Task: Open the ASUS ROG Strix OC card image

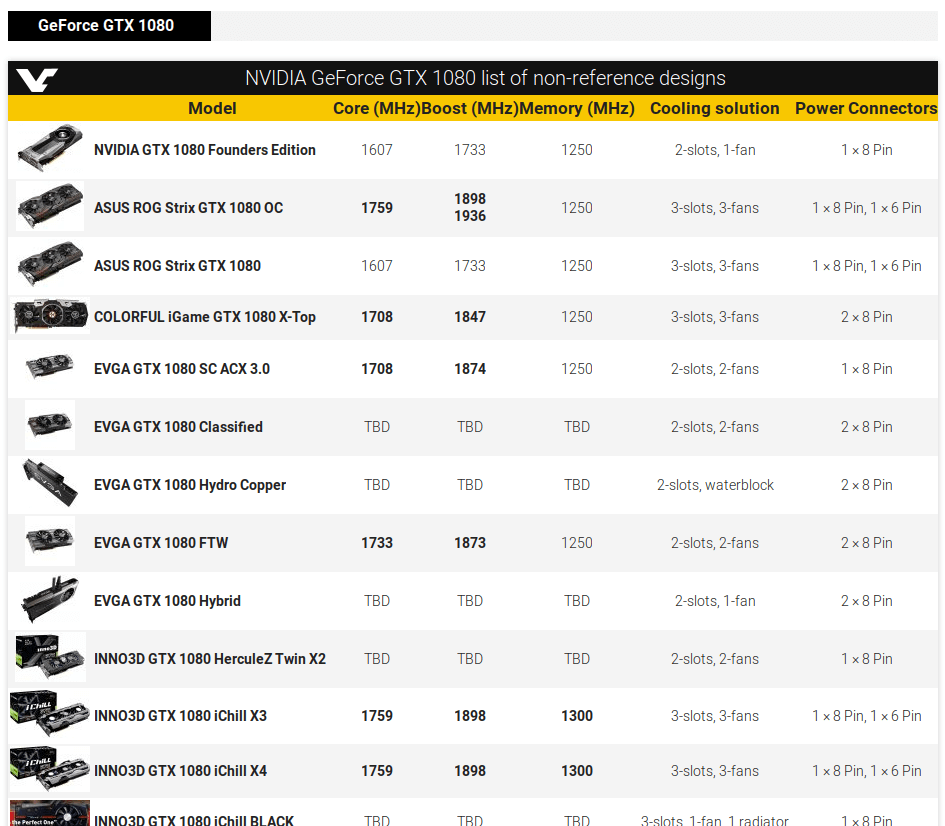Action: coord(50,206)
